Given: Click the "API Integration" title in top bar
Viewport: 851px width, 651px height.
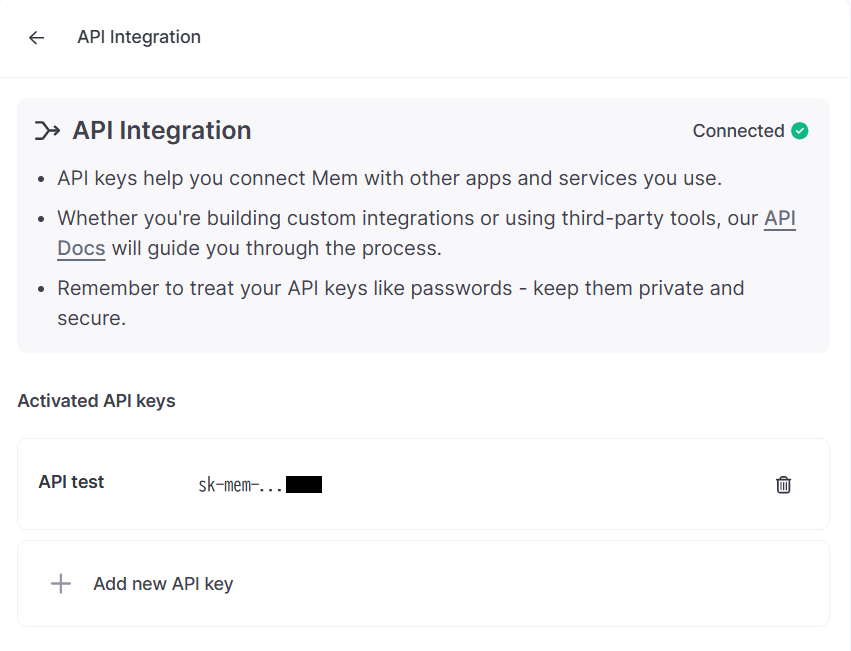Looking at the screenshot, I should point(139,38).
